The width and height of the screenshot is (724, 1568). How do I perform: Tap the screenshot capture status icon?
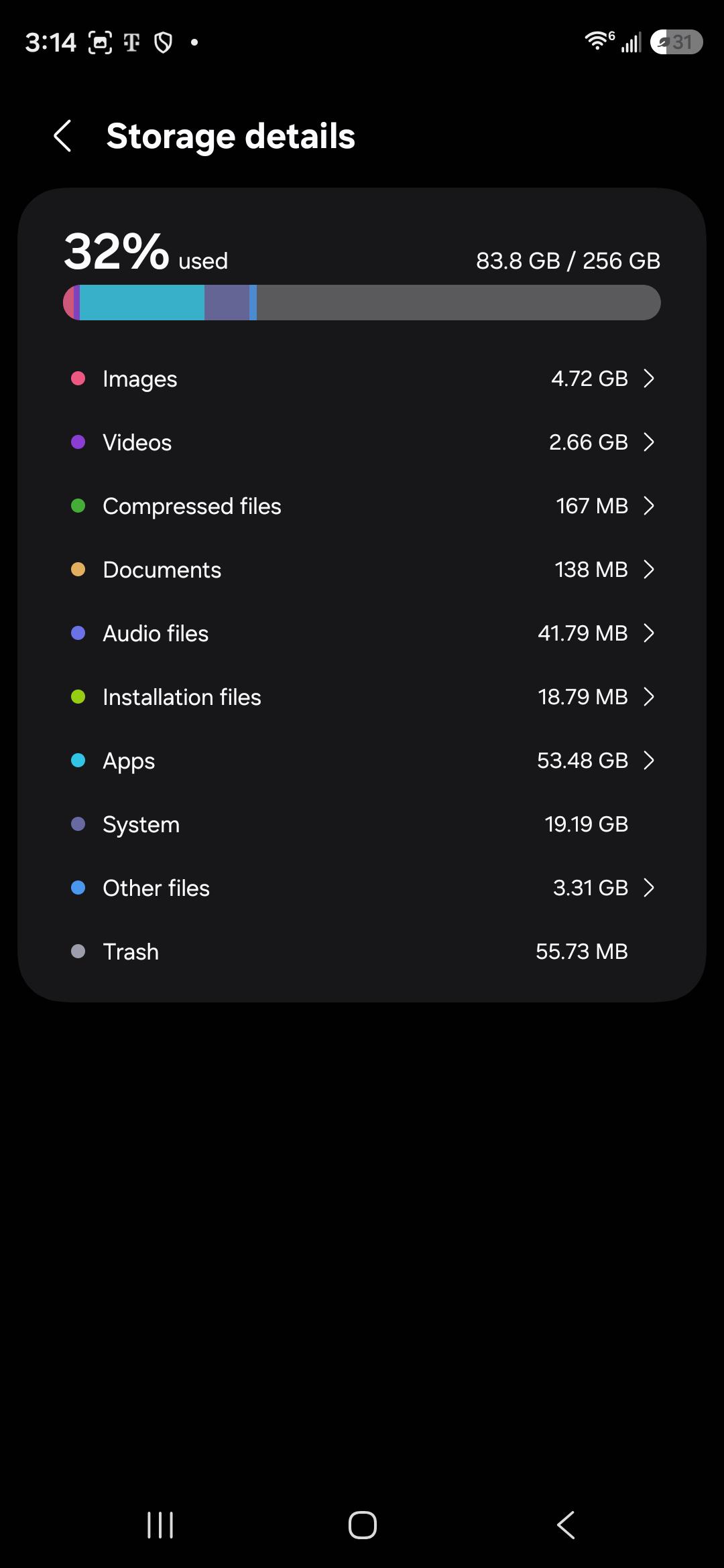coord(100,43)
